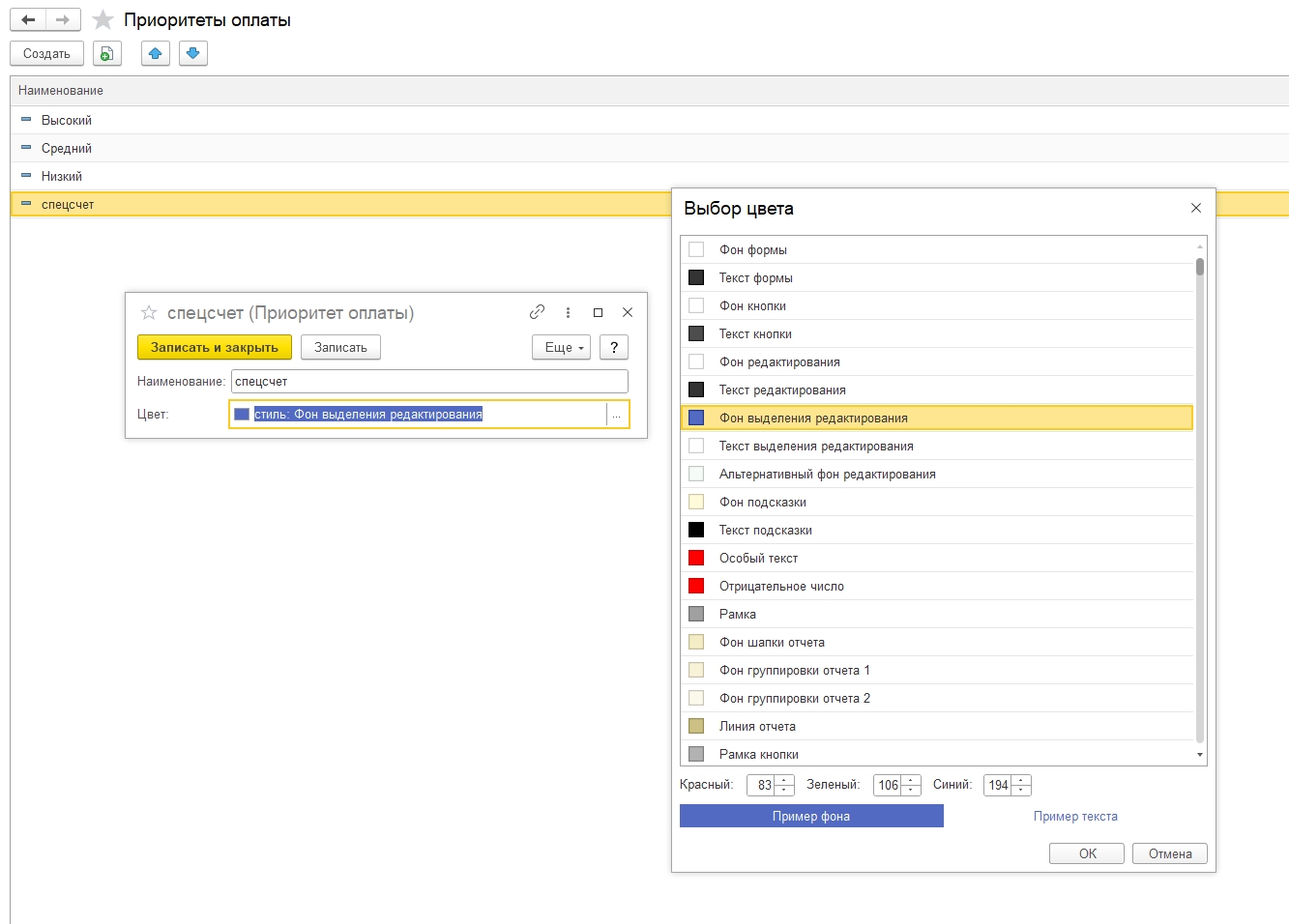Open the three-dot menu in спецсчет form
This screenshot has width=1289, height=924.
[x=568, y=312]
